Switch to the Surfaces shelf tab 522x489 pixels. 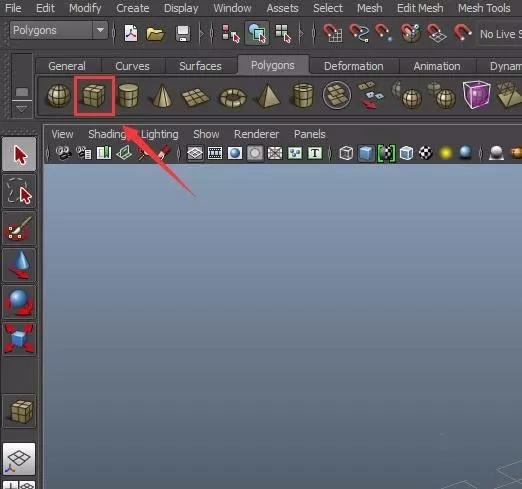tap(200, 66)
